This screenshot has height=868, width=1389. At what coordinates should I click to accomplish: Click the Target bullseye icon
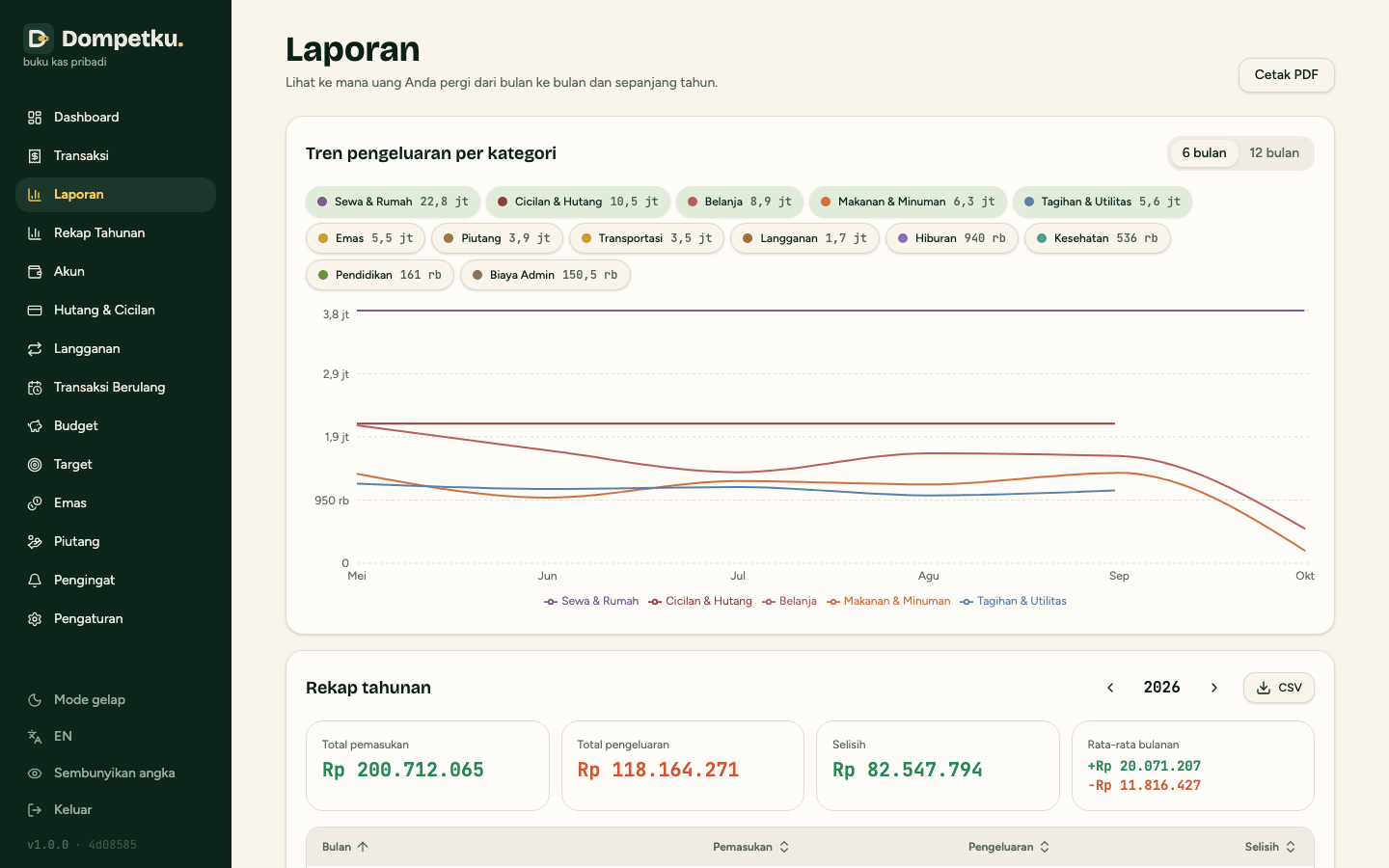(x=35, y=465)
